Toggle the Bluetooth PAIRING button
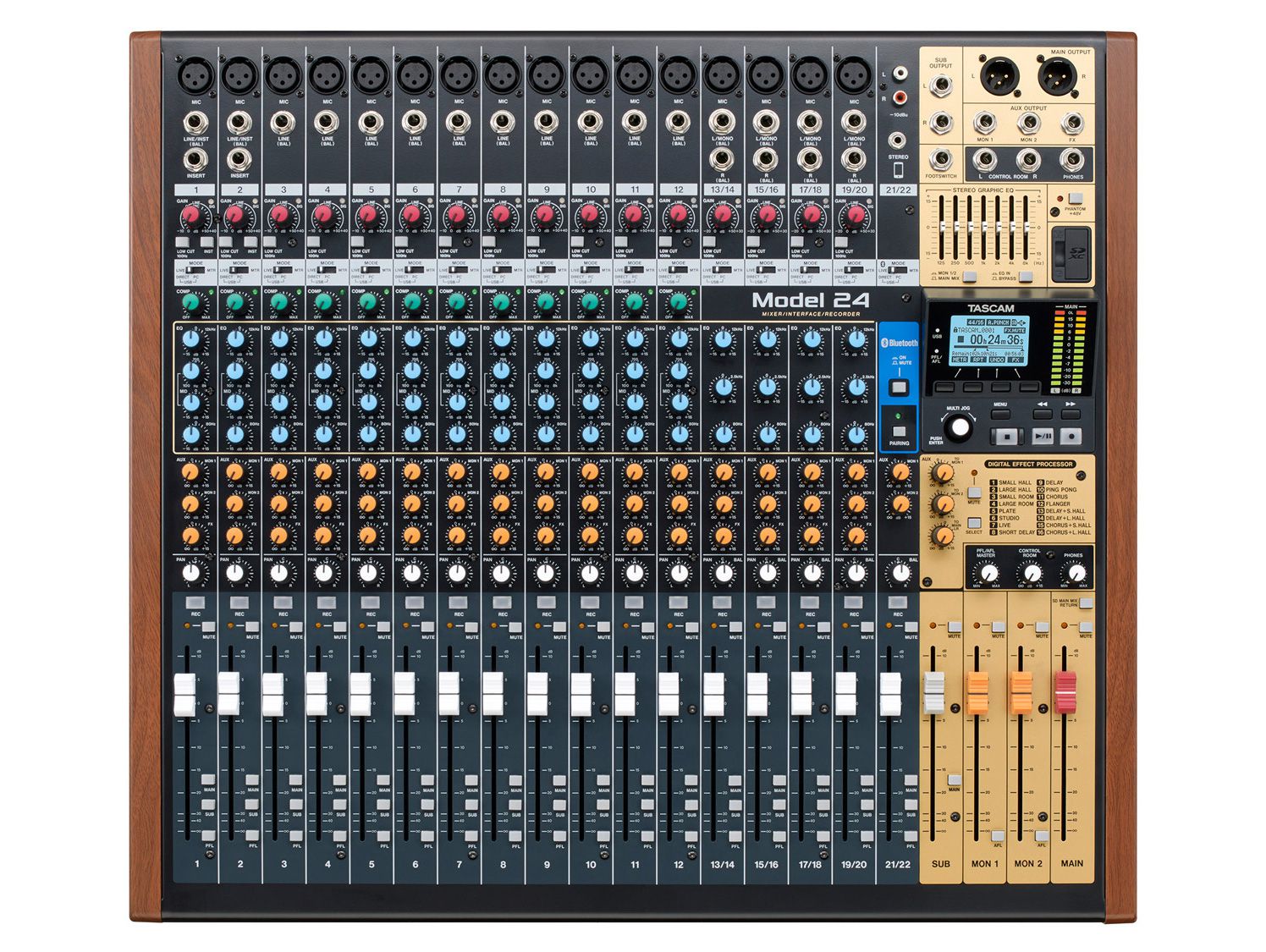This screenshot has width=1266, height=952. [899, 432]
